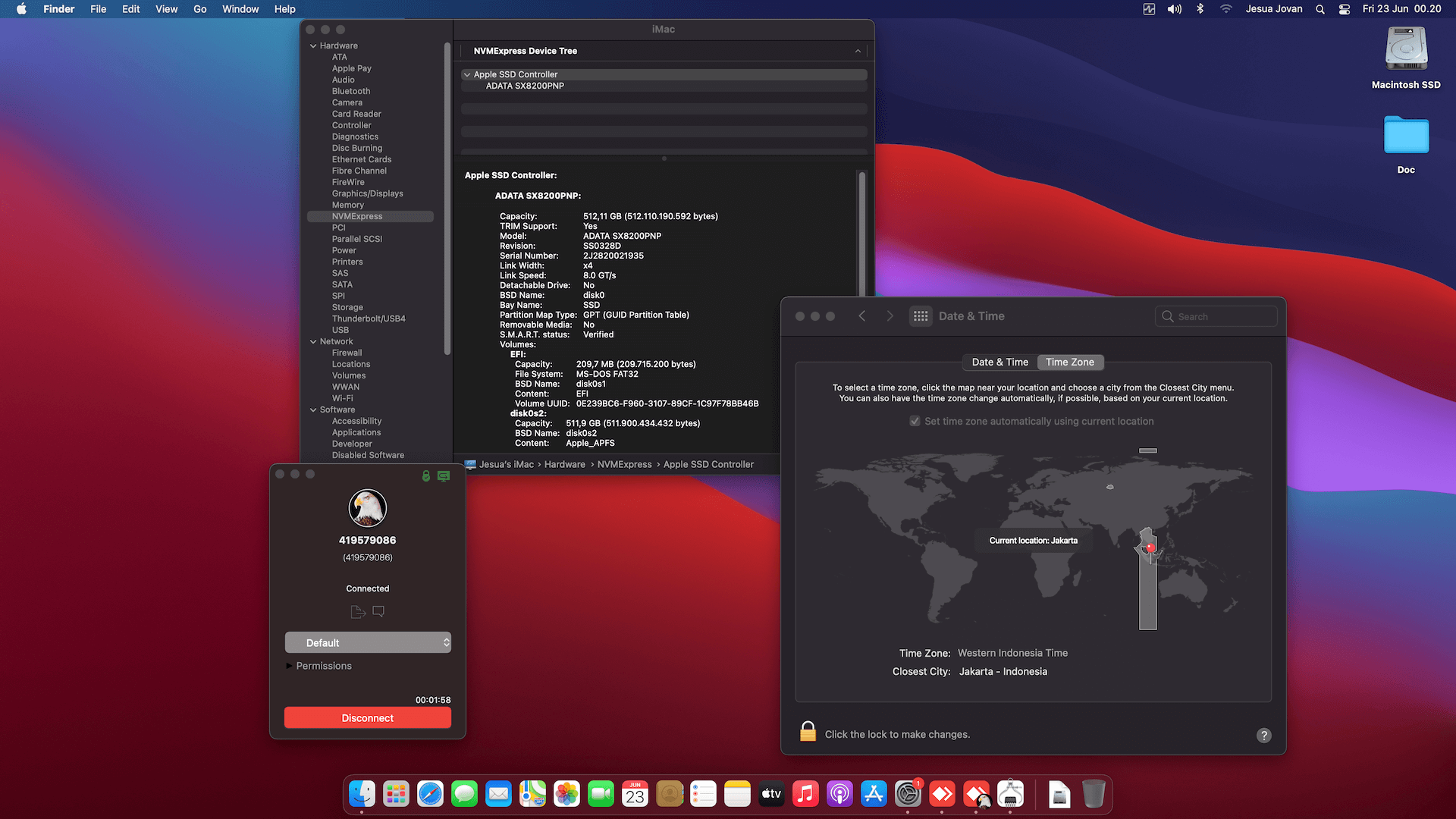Click the activity monitor menu bar icon
Viewport: 1456px width, 819px height.
tap(1150, 9)
